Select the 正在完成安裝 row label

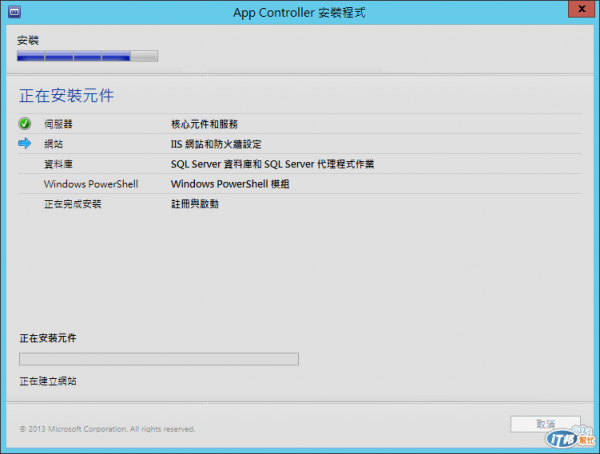[x=73, y=204]
